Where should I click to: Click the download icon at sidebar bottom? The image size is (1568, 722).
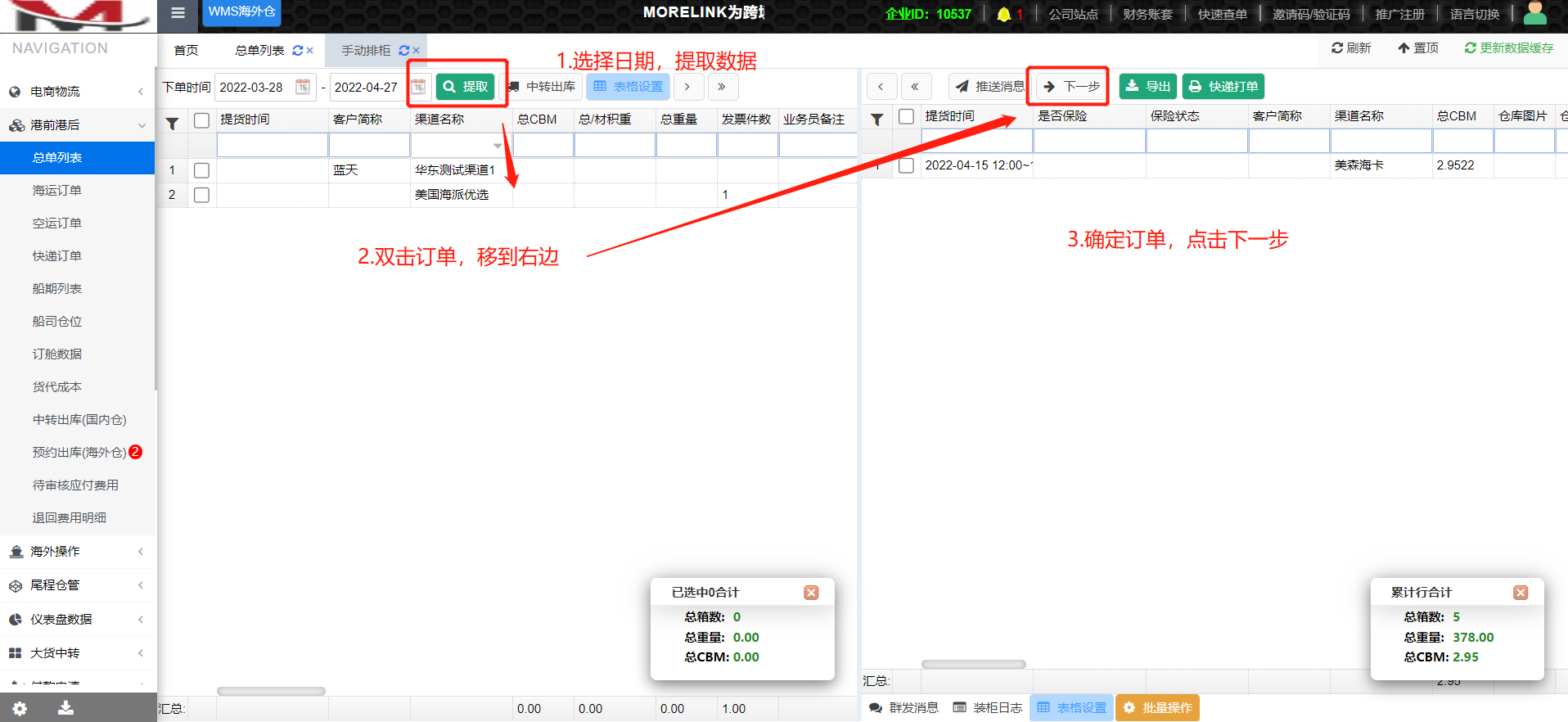tap(66, 708)
